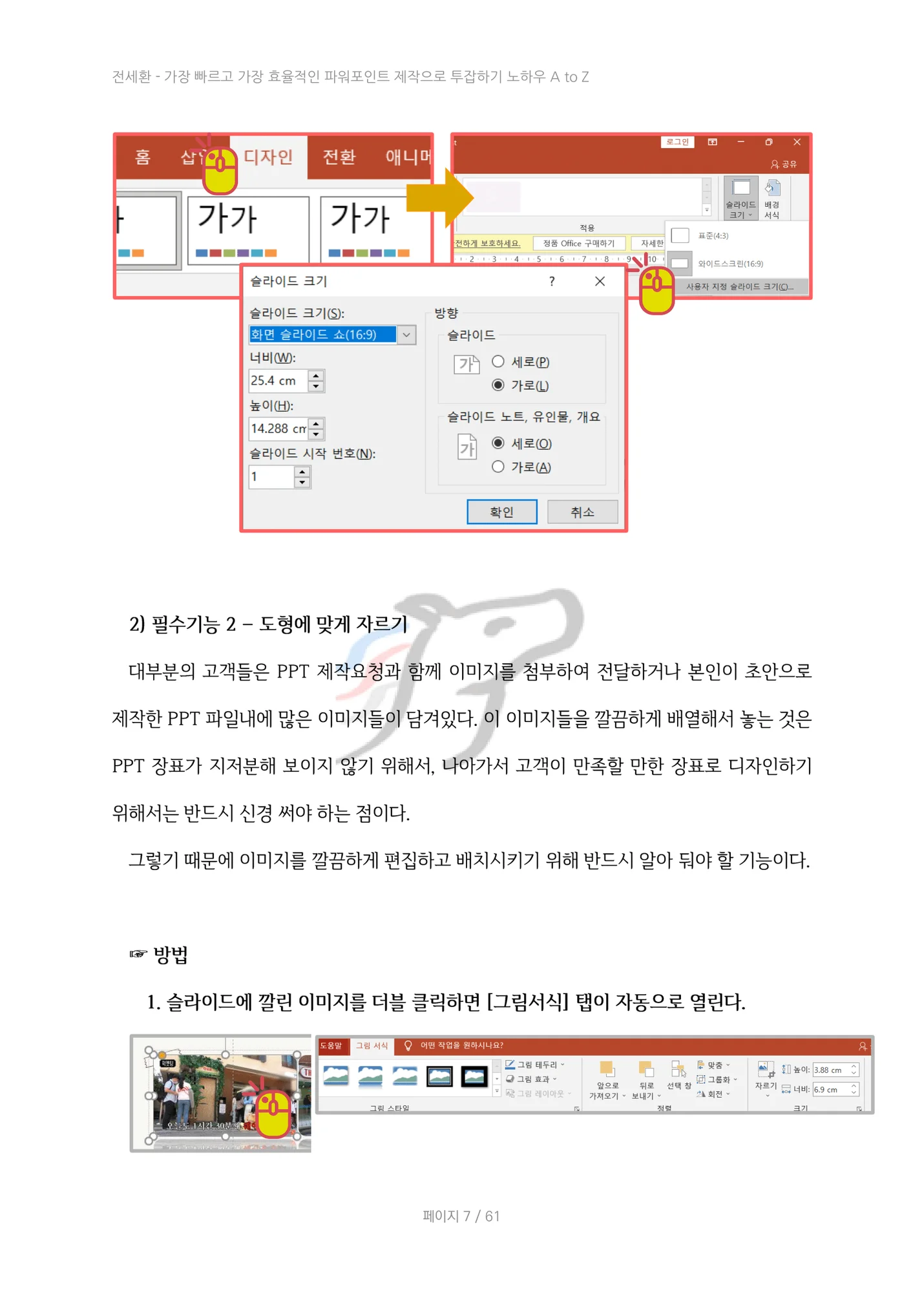Select the 그림 서식 tab

[372, 1045]
